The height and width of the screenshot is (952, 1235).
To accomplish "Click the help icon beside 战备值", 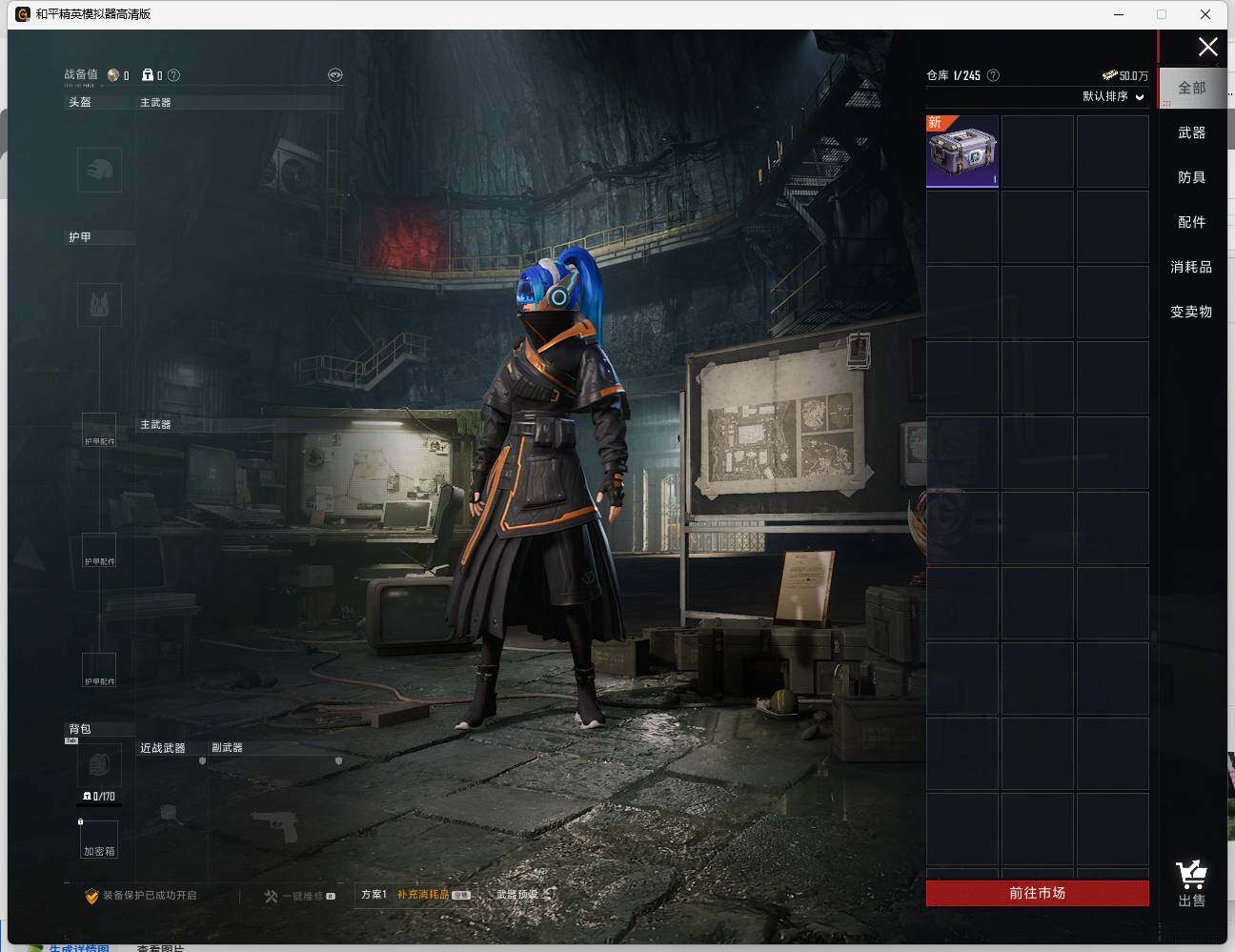I will pyautogui.click(x=173, y=75).
